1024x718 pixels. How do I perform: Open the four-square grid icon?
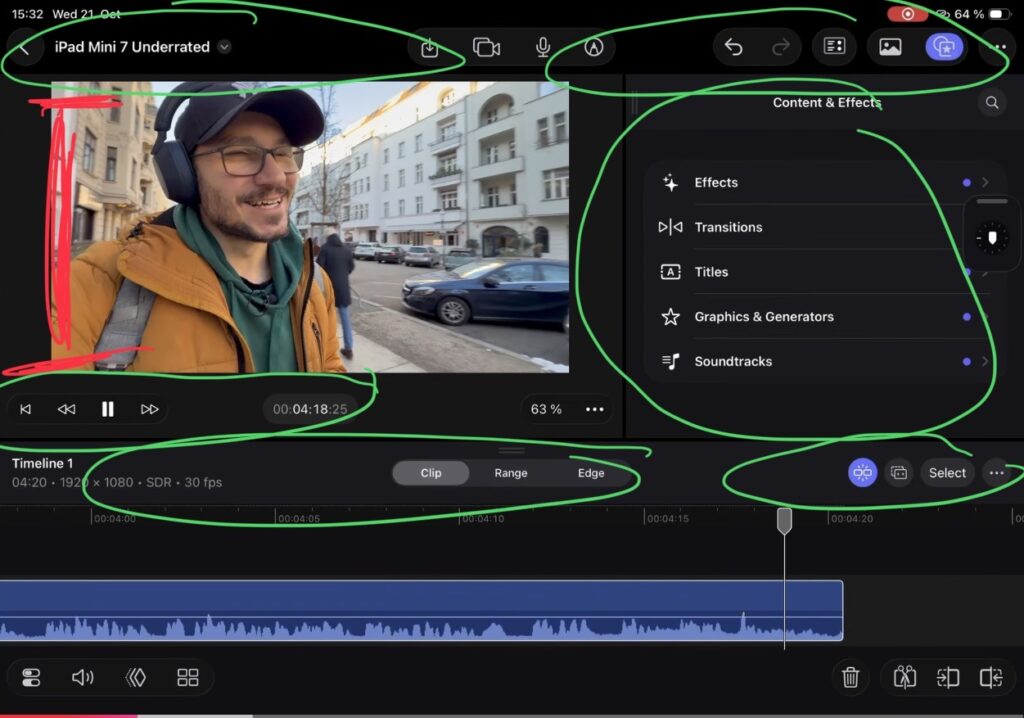[188, 677]
